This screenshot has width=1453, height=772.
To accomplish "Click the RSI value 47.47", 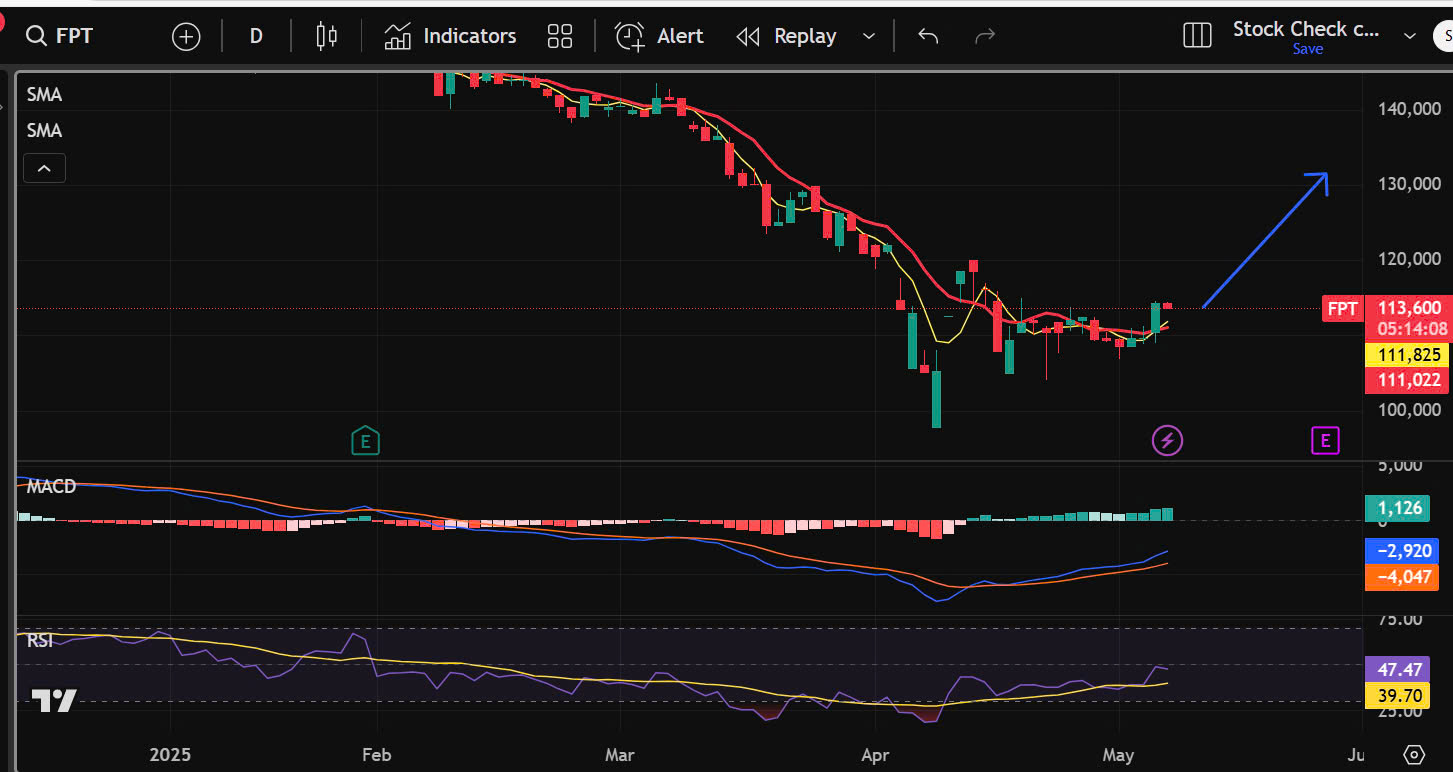I will tap(1400, 669).
